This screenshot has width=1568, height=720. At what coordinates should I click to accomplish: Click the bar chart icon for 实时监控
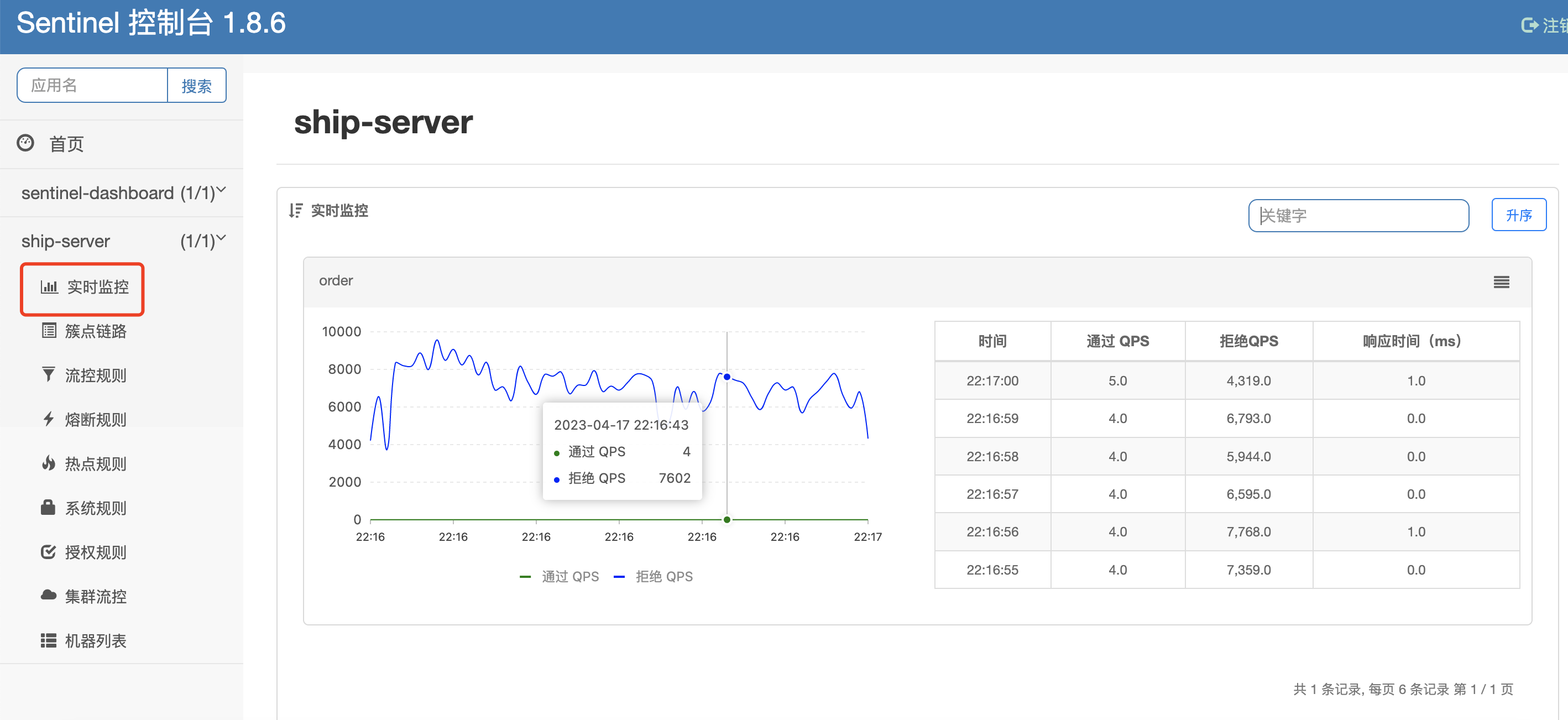pyautogui.click(x=49, y=286)
